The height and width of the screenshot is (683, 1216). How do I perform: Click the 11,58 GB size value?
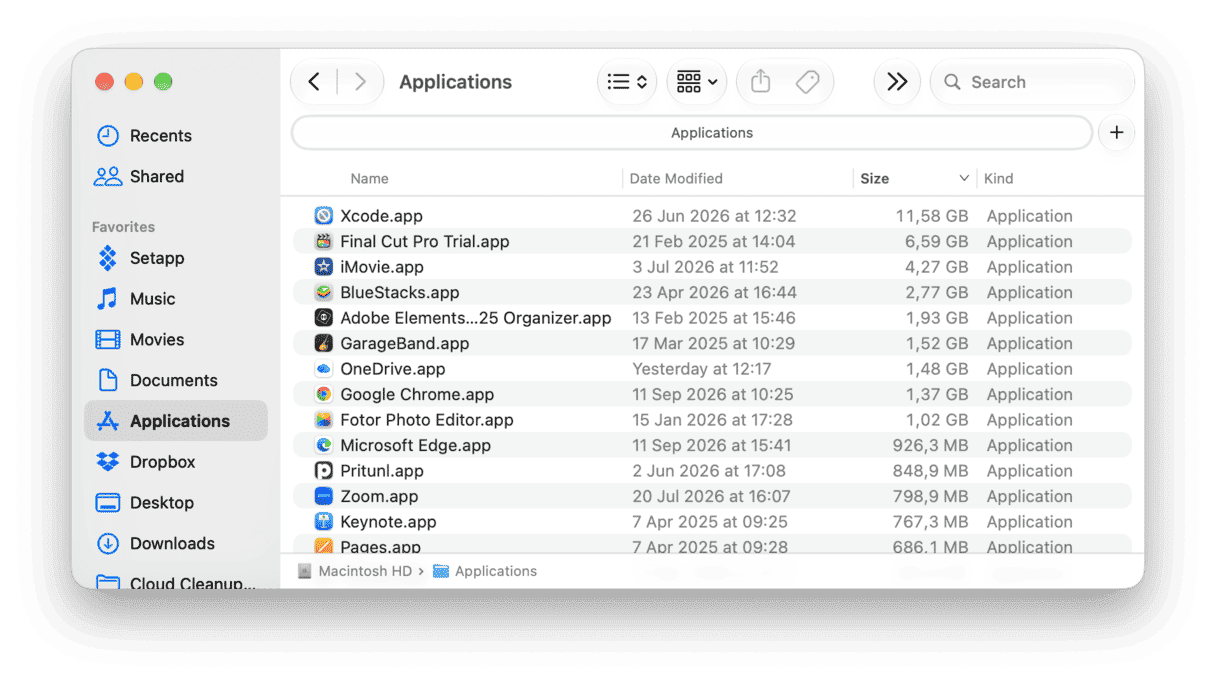tap(932, 216)
